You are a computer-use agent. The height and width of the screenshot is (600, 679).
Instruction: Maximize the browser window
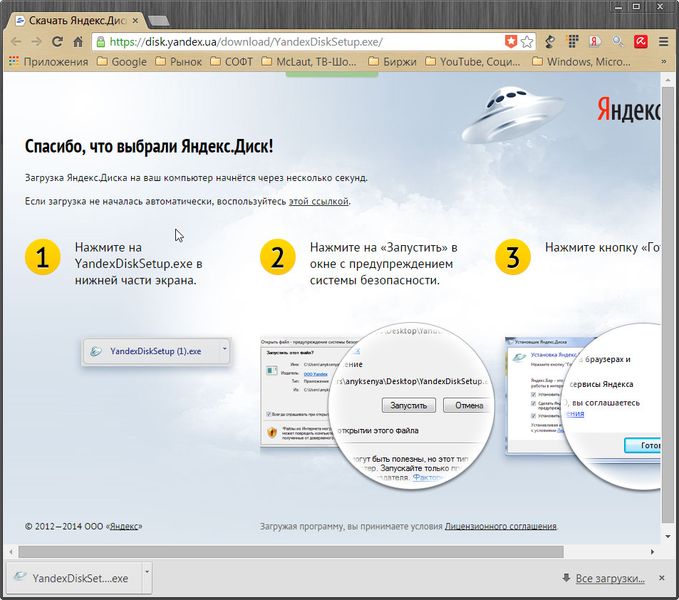[x=636, y=6]
